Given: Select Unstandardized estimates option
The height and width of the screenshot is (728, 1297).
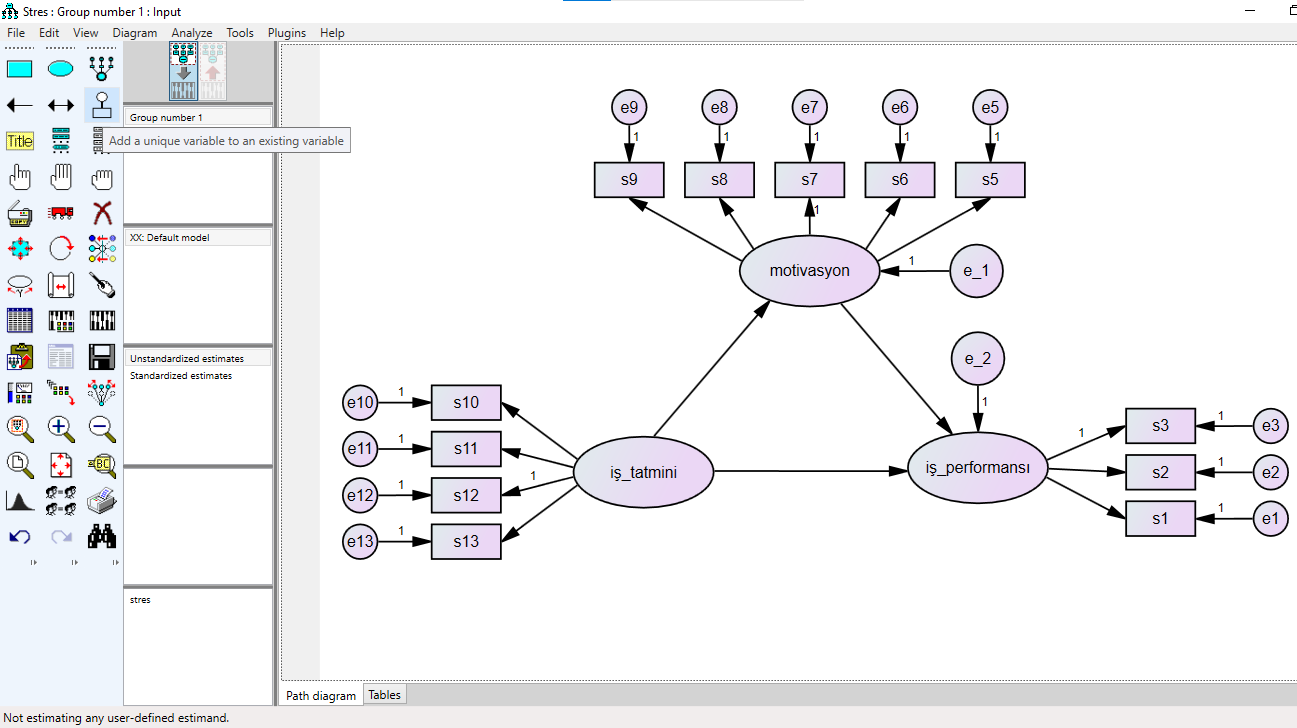Looking at the screenshot, I should point(187,358).
